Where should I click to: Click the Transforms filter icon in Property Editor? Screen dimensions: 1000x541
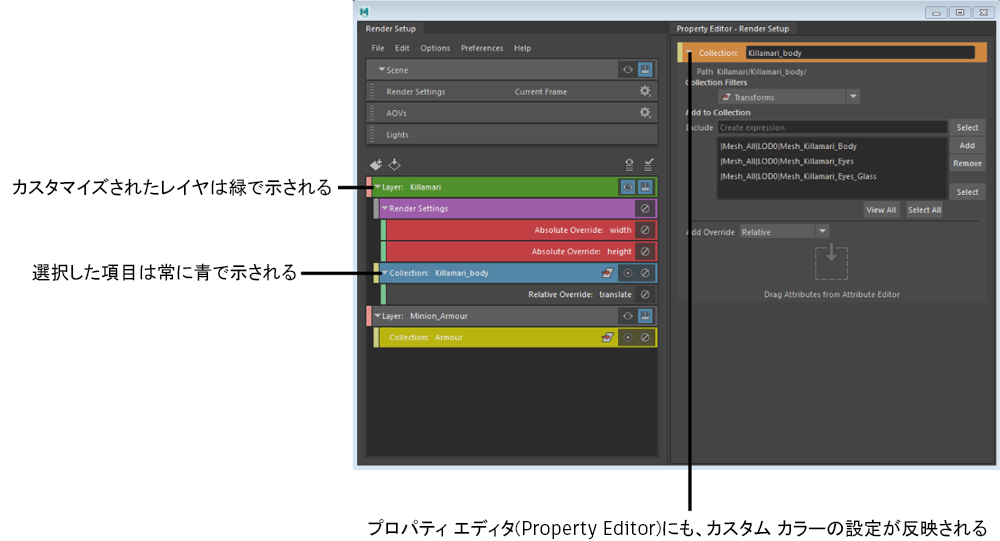point(726,97)
